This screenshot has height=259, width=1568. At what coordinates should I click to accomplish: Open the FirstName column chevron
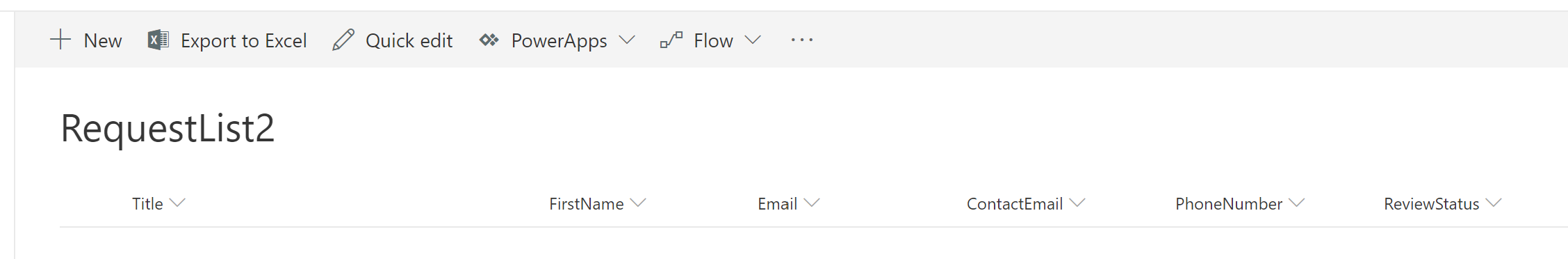pos(638,203)
